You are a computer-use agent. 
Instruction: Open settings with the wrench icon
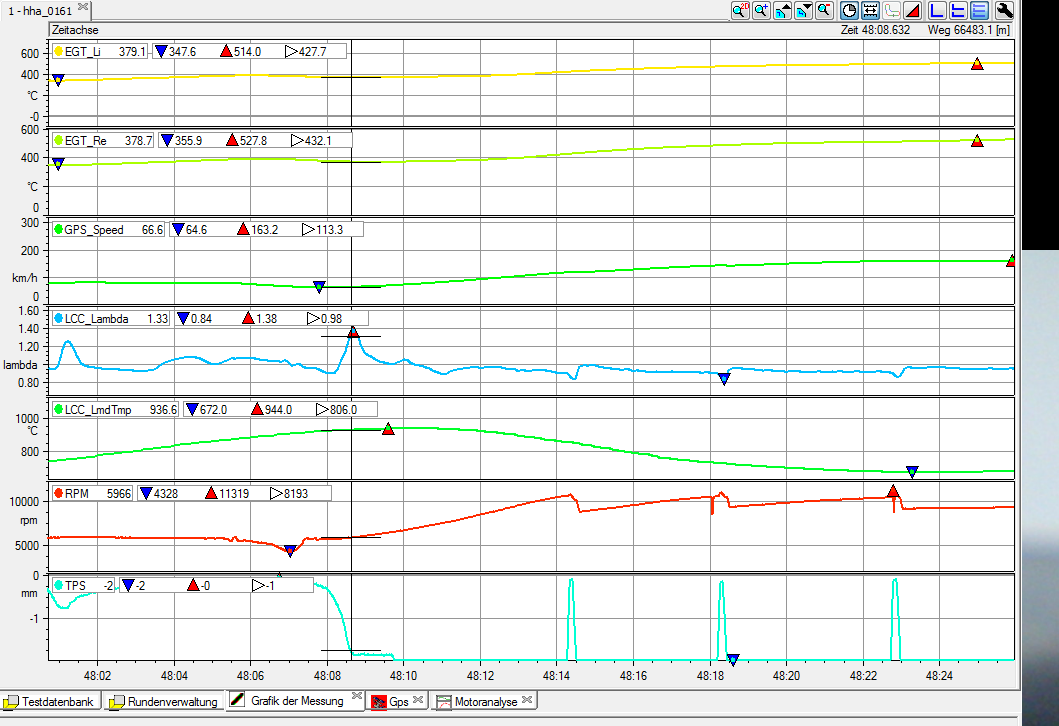(x=1005, y=11)
